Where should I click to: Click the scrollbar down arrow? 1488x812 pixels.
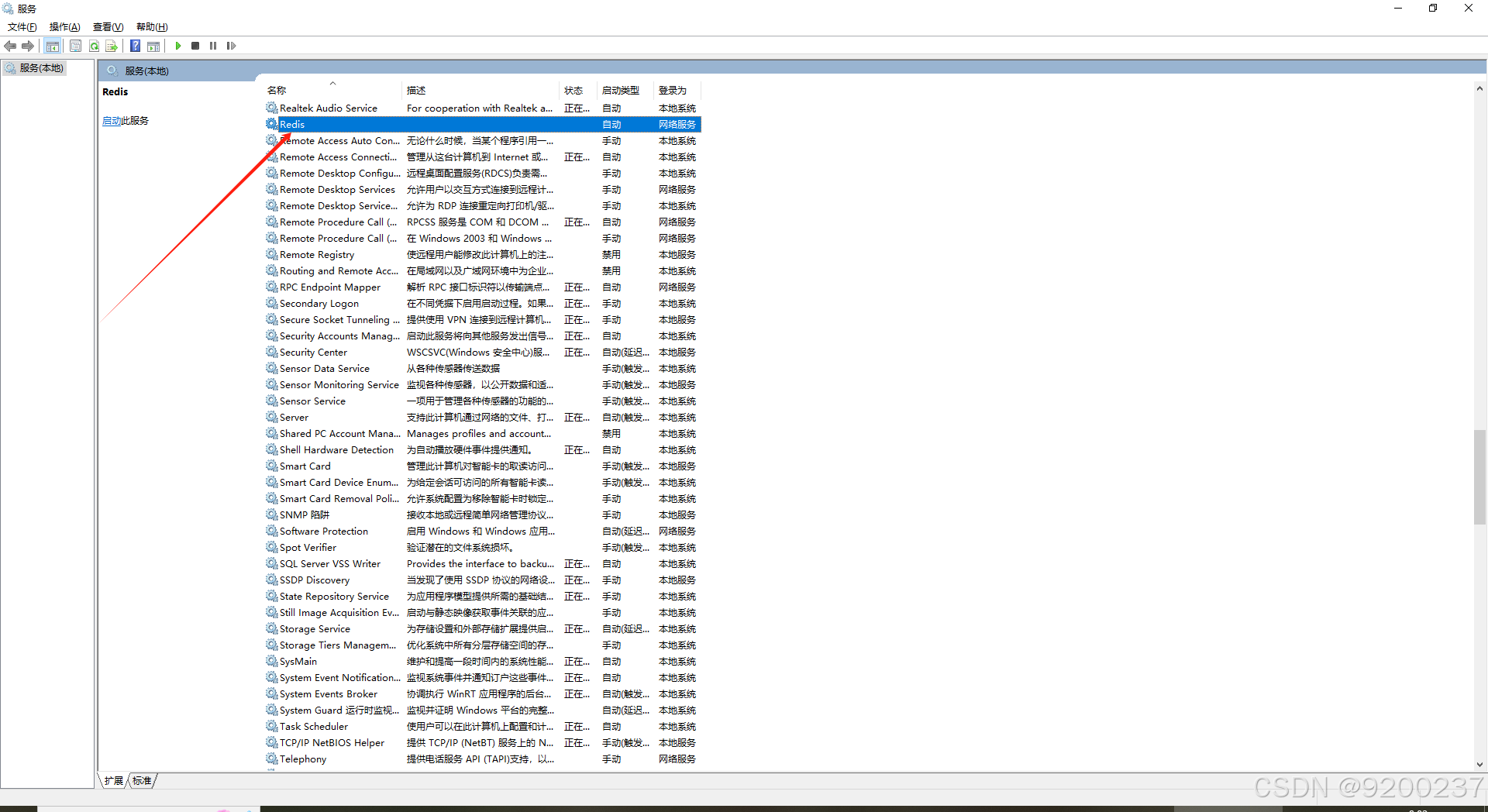click(1479, 765)
